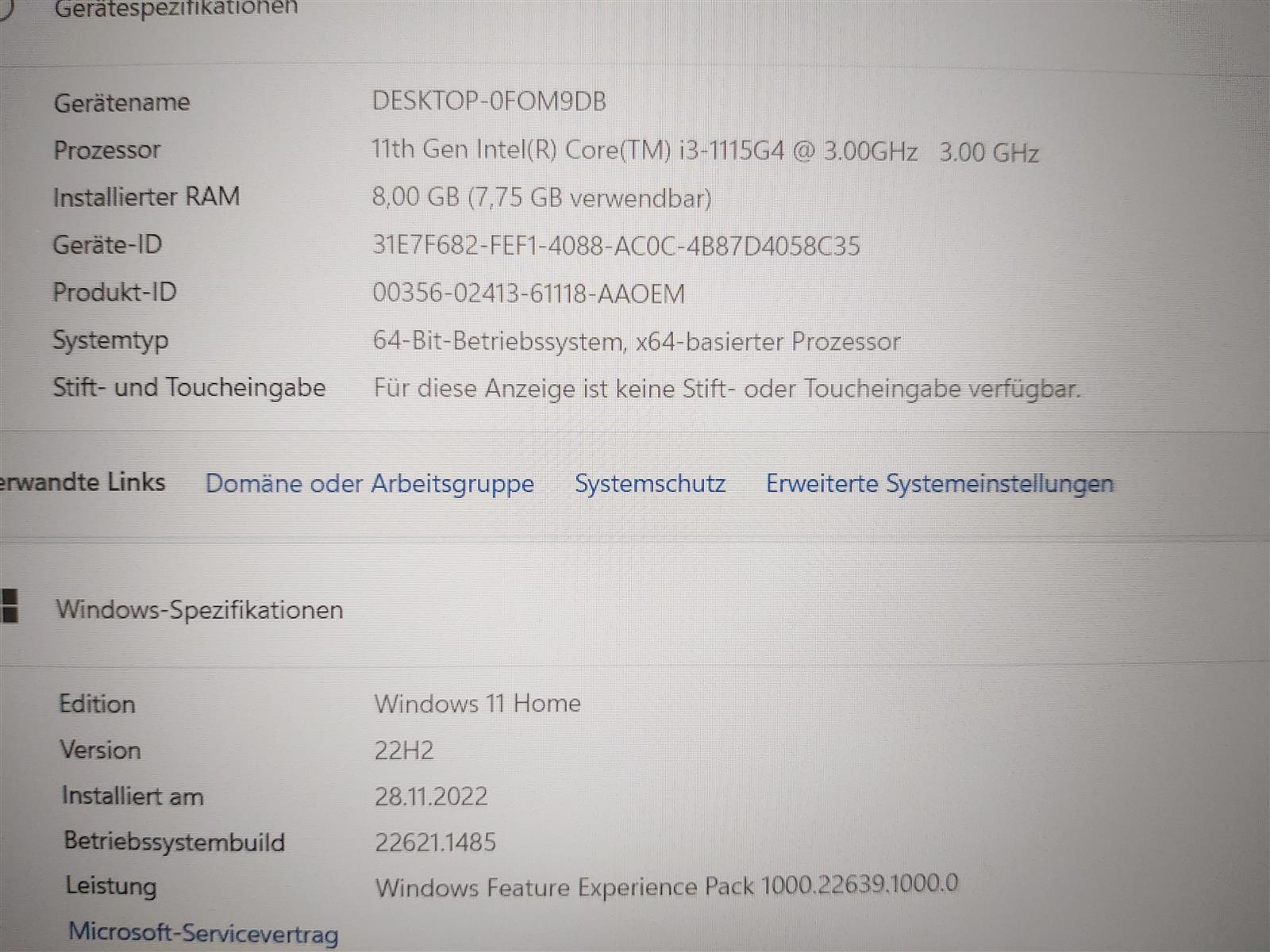The image size is (1270, 952).
Task: Click the Windows Feature Experience Pack value
Action: pos(666,885)
